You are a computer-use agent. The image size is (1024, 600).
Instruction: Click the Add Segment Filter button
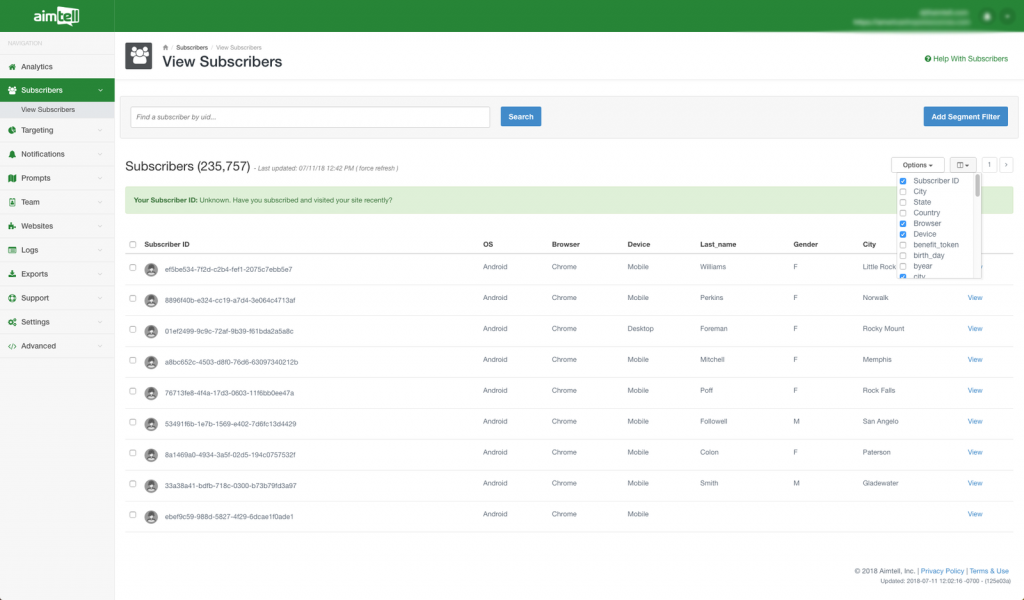965,116
